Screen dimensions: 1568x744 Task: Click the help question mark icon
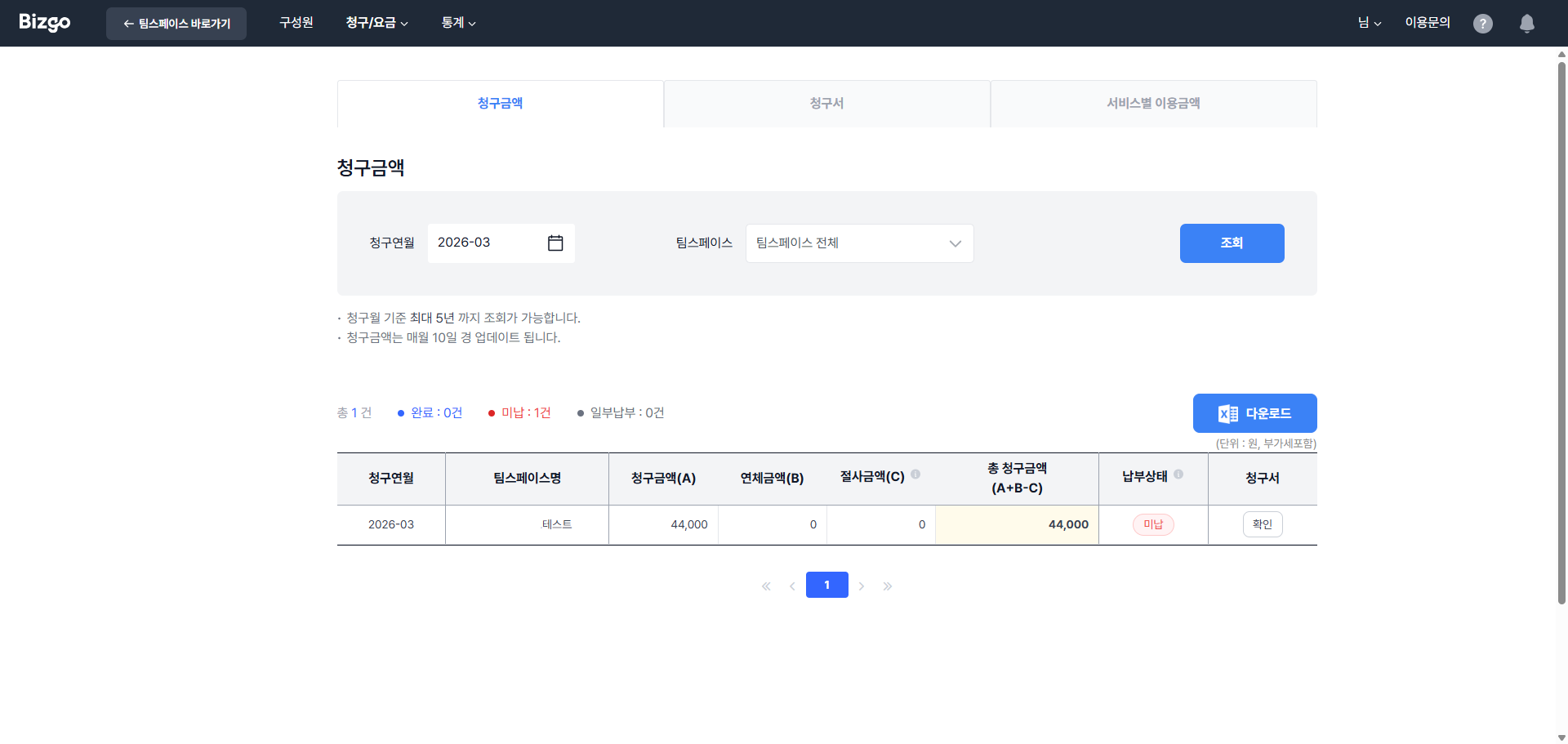[x=1483, y=23]
